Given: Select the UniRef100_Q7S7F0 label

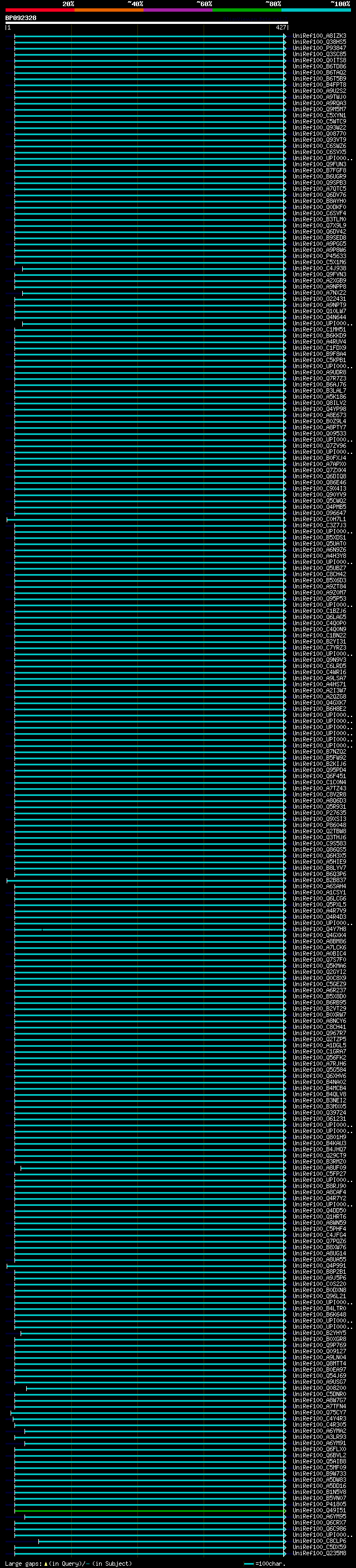Looking at the screenshot, I should (319, 960).
